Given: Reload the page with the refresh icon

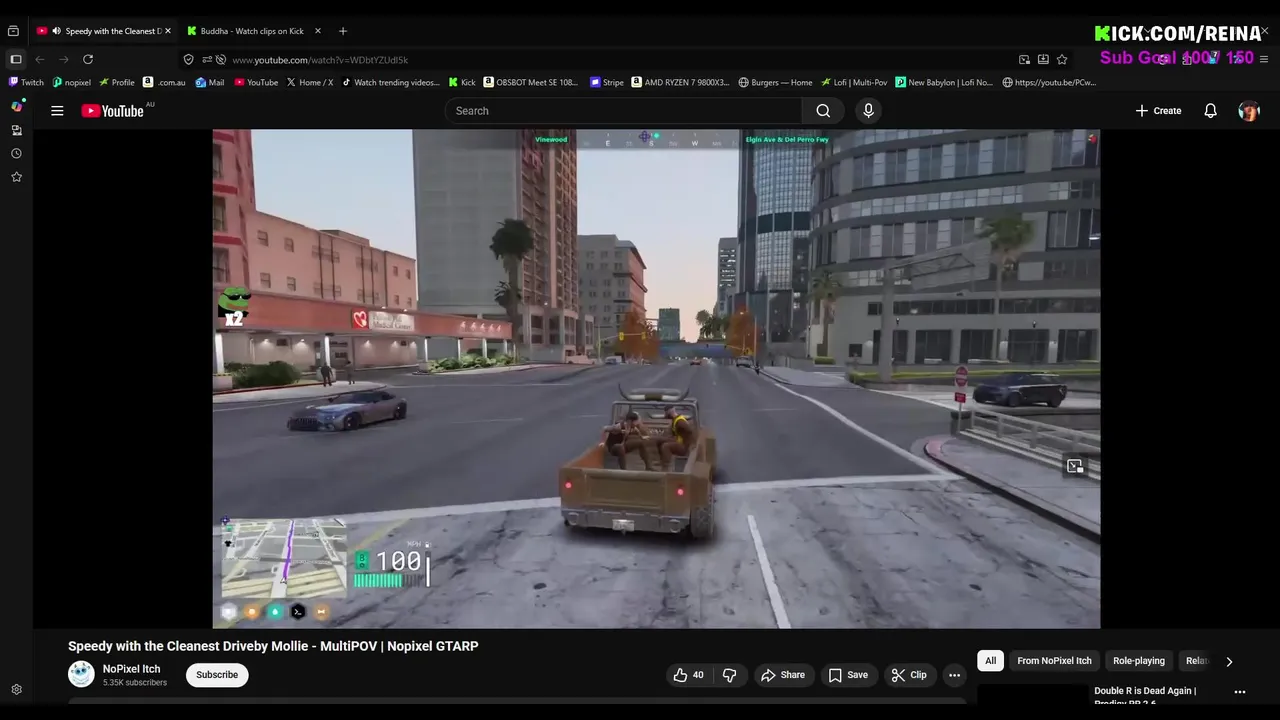Looking at the screenshot, I should [x=88, y=60].
